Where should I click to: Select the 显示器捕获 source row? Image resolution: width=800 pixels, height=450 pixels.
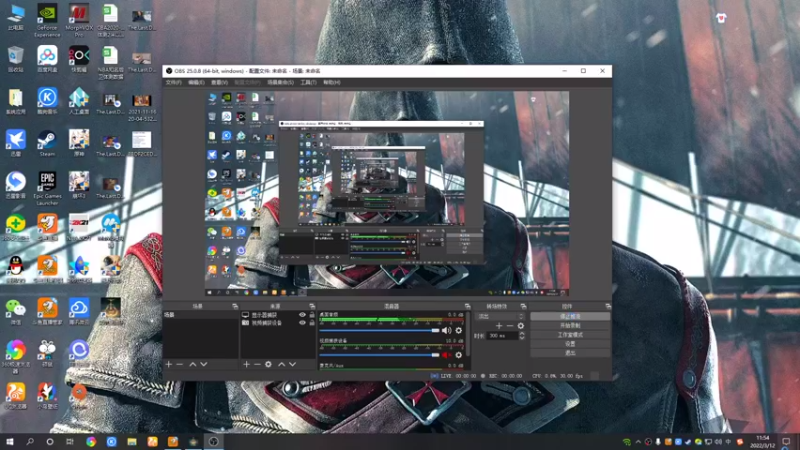[x=278, y=315]
